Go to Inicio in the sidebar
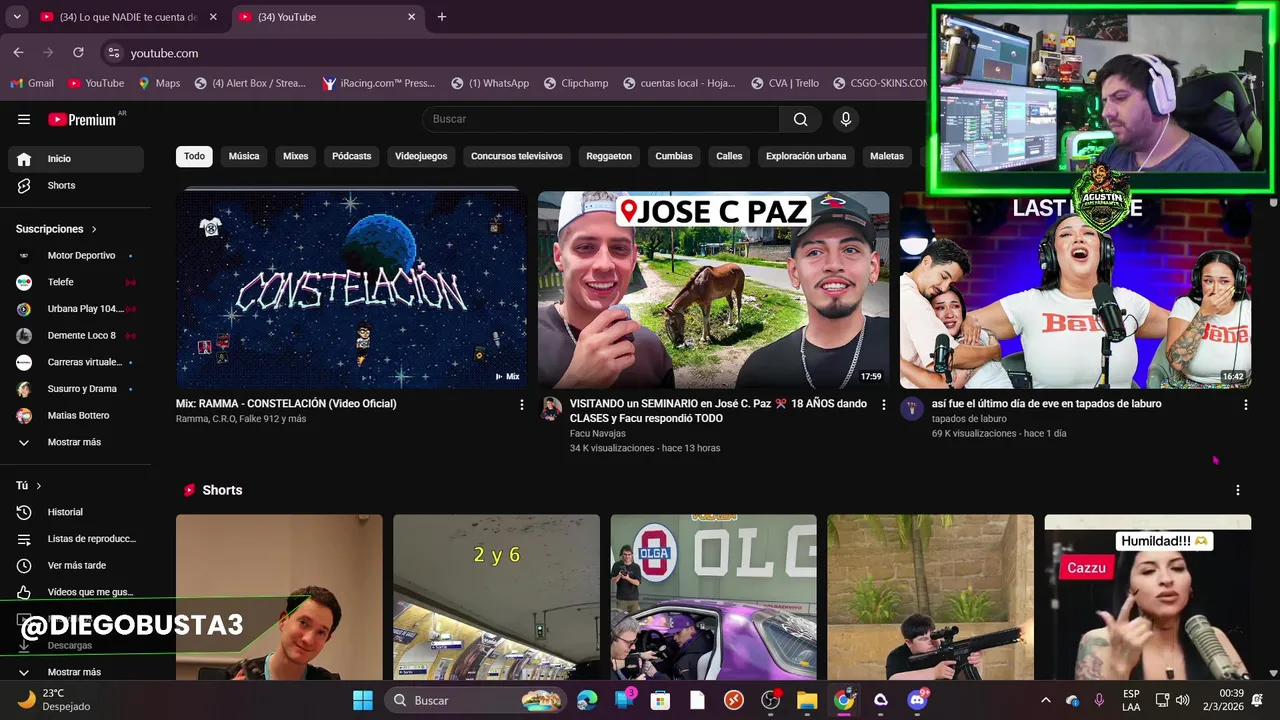1280x720 pixels. point(76,158)
